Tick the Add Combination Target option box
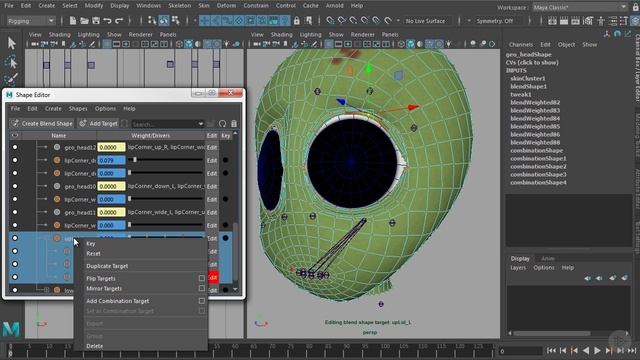 (201, 301)
